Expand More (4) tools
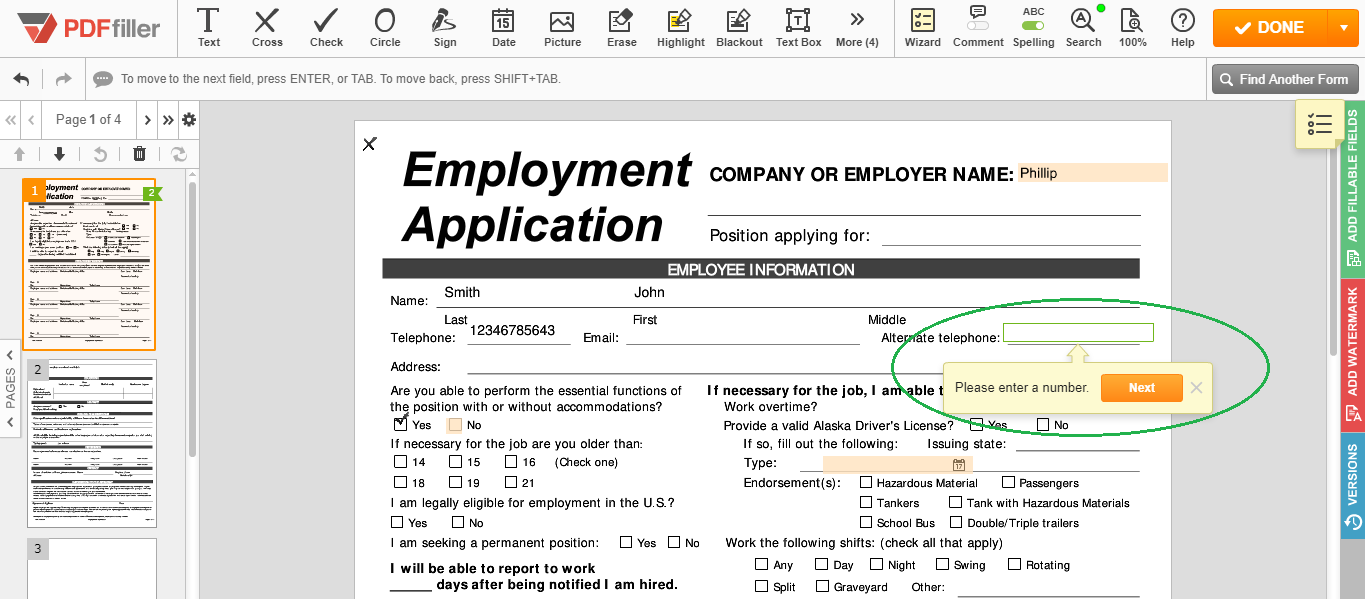This screenshot has width=1365, height=599. (857, 28)
